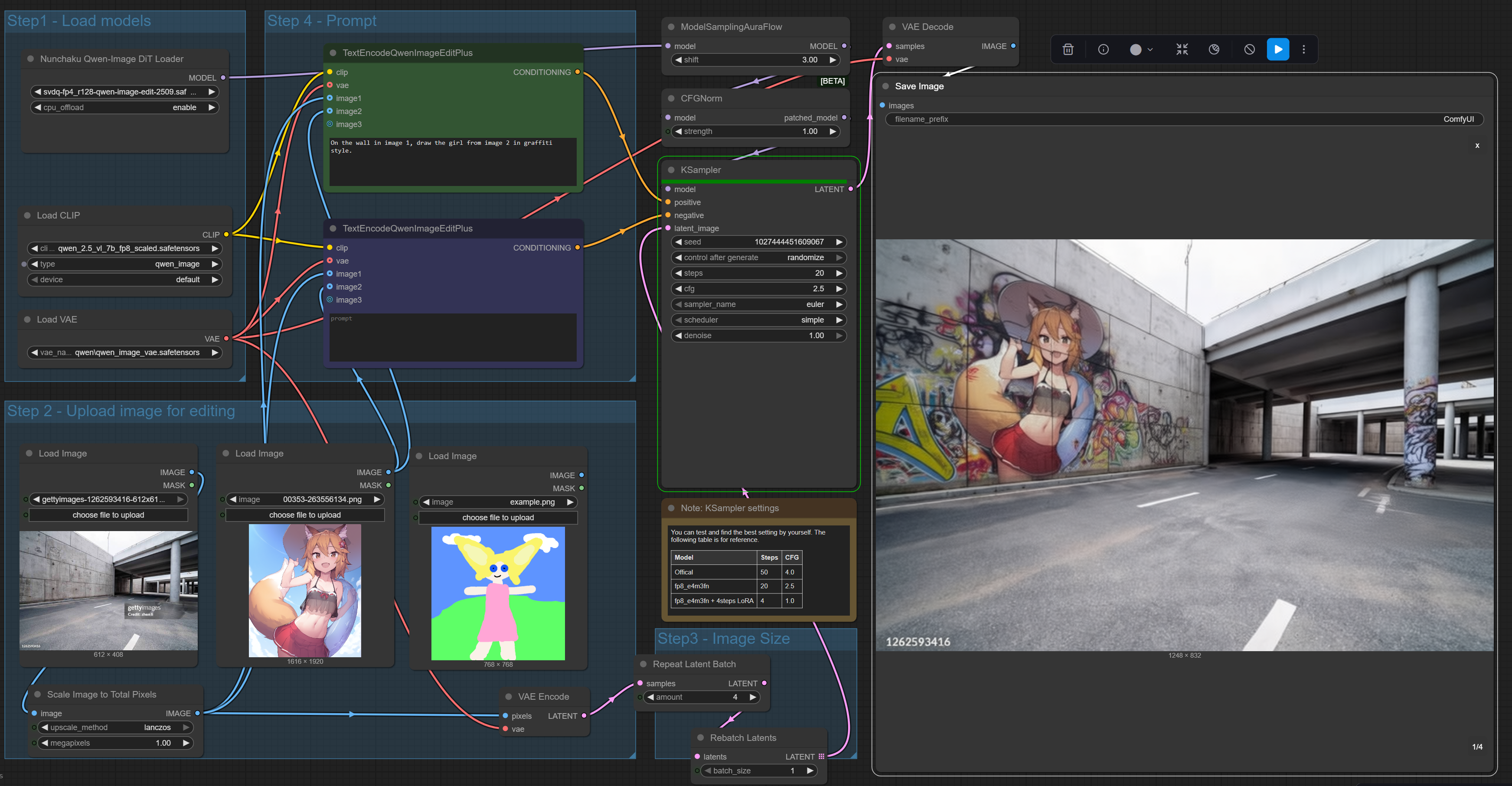This screenshot has width=1512, height=786.
Task: Click the node pin/shape icon in toolbar
Action: click(x=1214, y=49)
